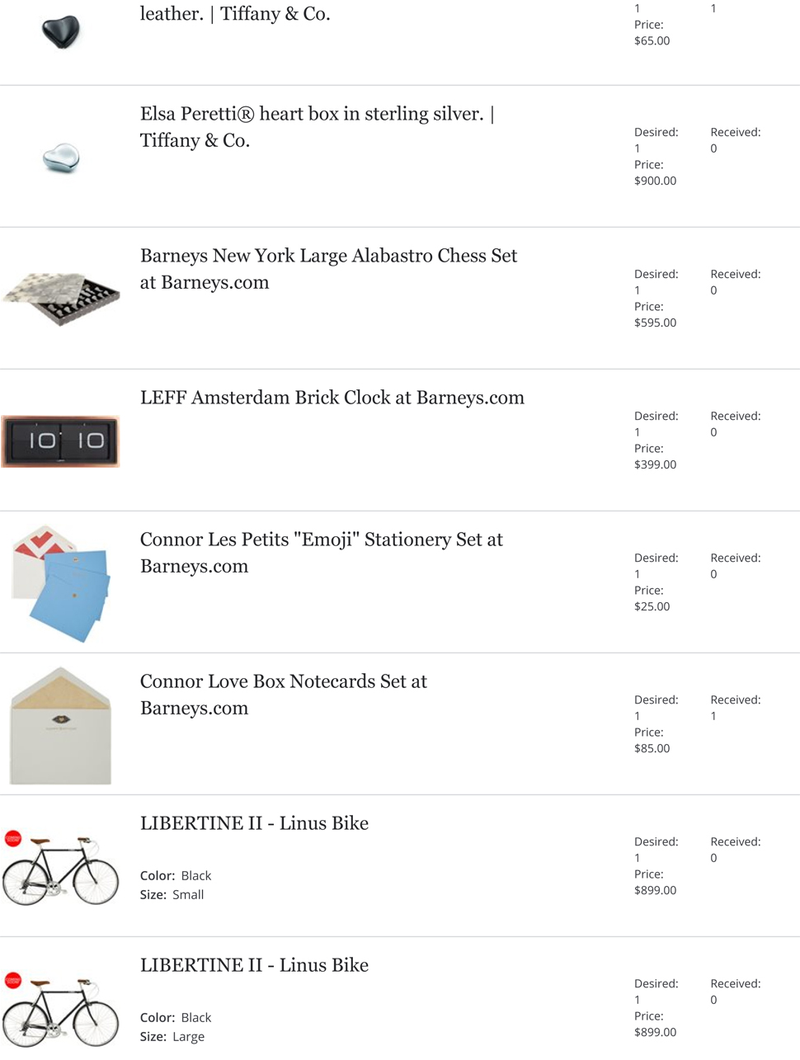Click the LEFF Brick Clock picture
This screenshot has height=1060, width=800.
pyautogui.click(x=61, y=441)
